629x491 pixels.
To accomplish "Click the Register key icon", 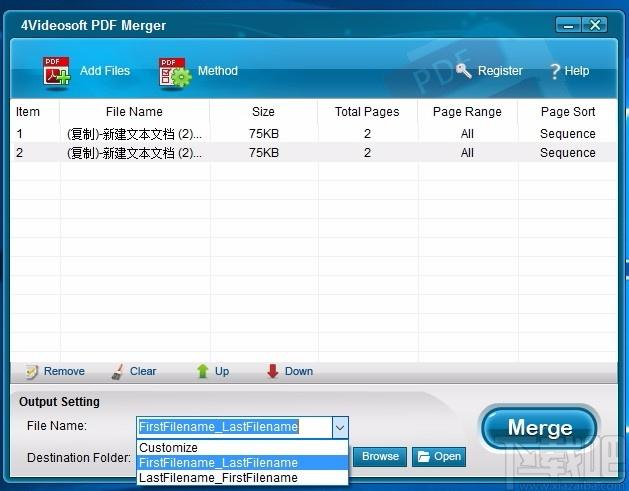I will point(463,71).
